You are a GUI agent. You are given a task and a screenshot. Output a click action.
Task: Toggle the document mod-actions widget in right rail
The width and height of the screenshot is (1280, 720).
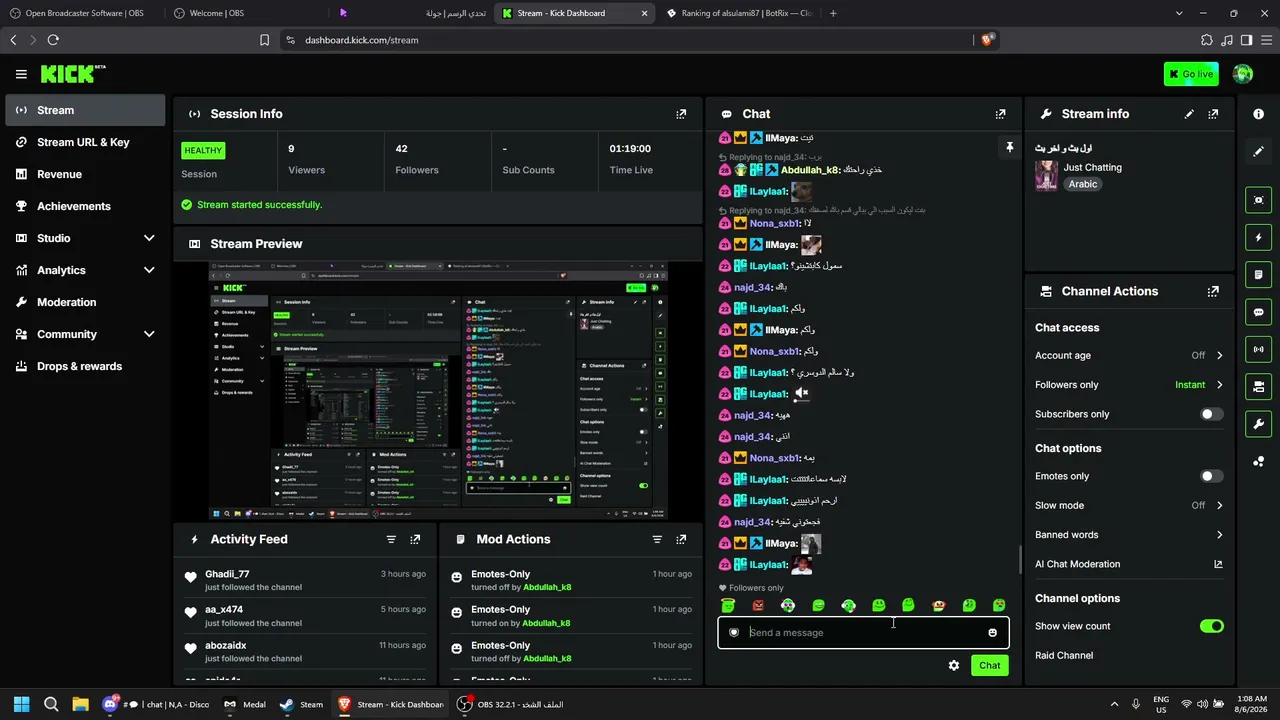[x=1258, y=275]
